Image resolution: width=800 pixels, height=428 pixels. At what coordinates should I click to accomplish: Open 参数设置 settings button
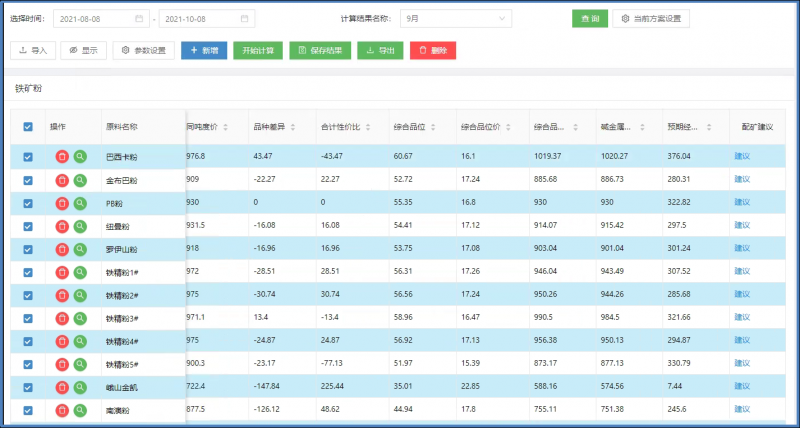coord(143,50)
